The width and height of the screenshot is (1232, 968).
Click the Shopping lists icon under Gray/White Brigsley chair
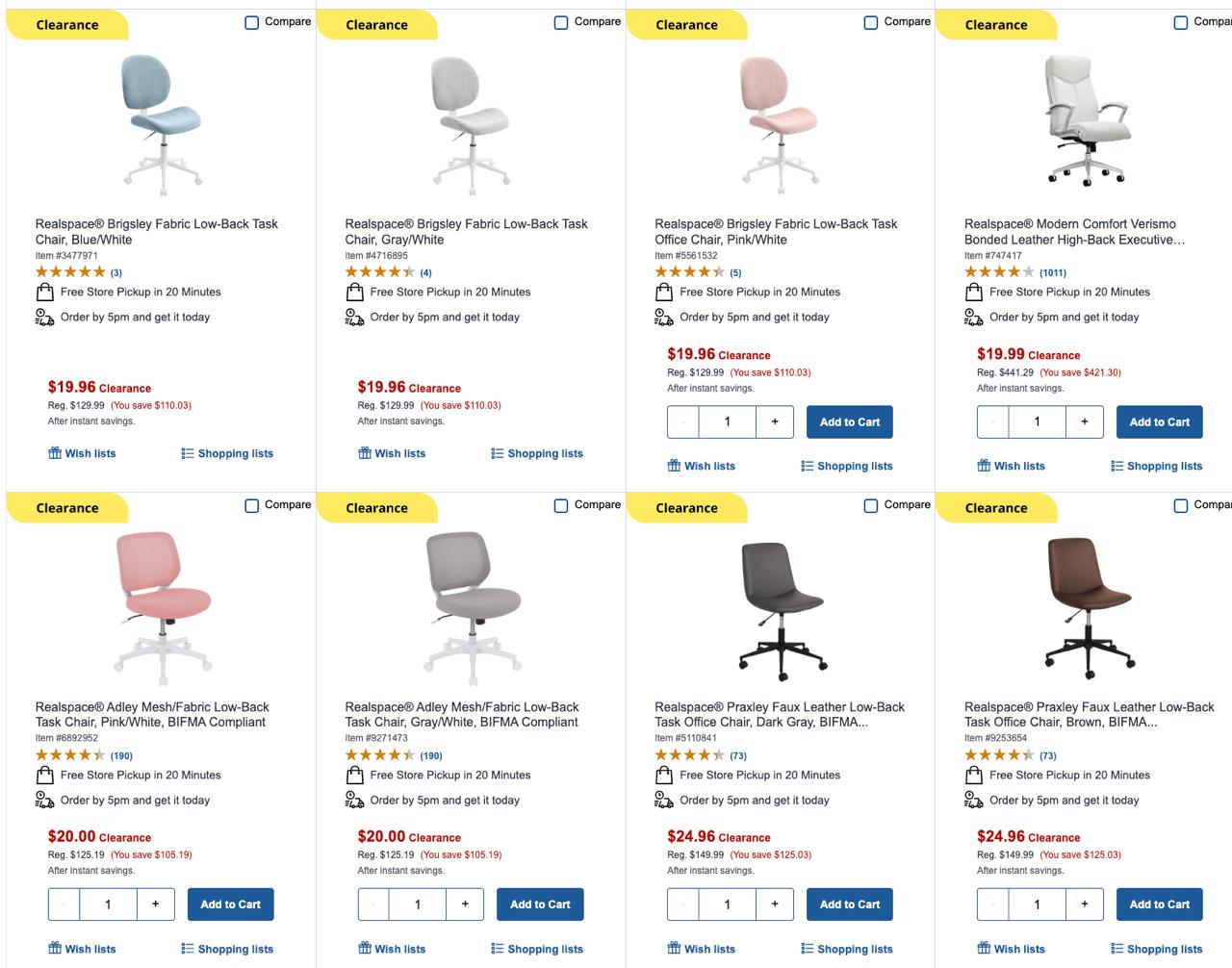point(497,453)
